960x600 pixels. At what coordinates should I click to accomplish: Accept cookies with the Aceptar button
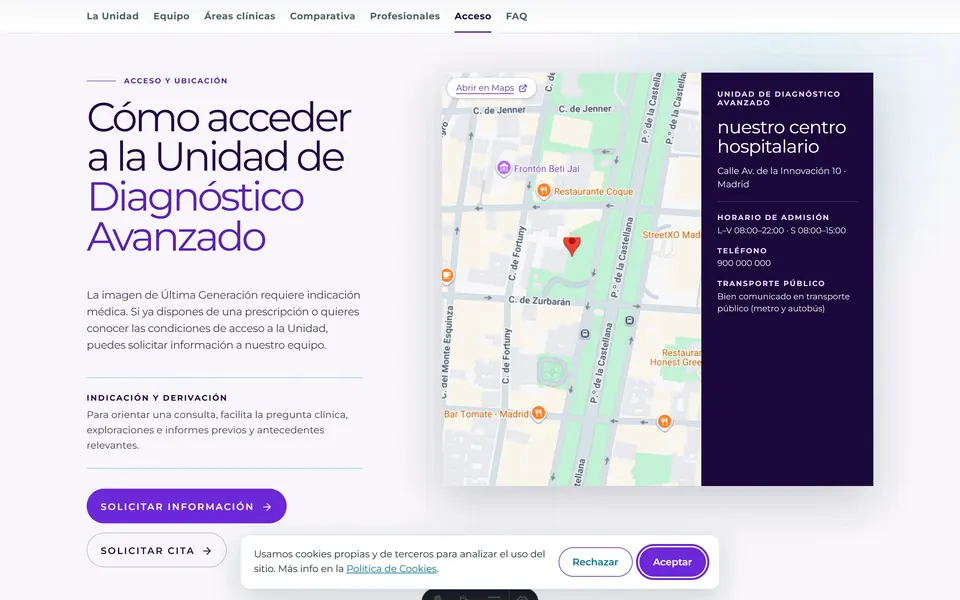[x=672, y=562]
